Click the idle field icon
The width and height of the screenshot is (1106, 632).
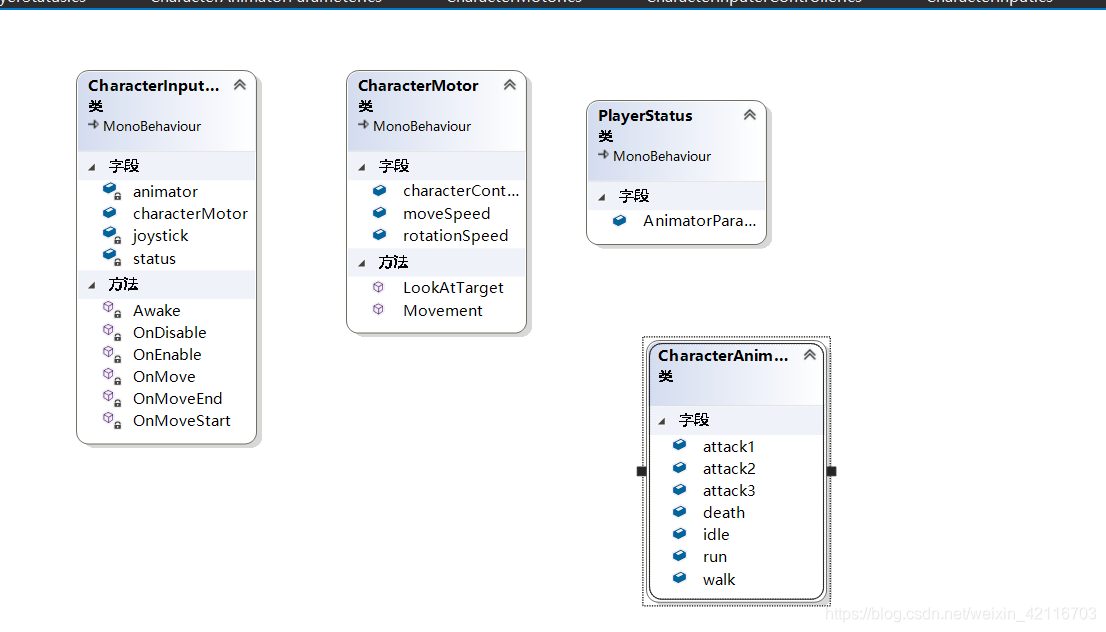point(679,533)
